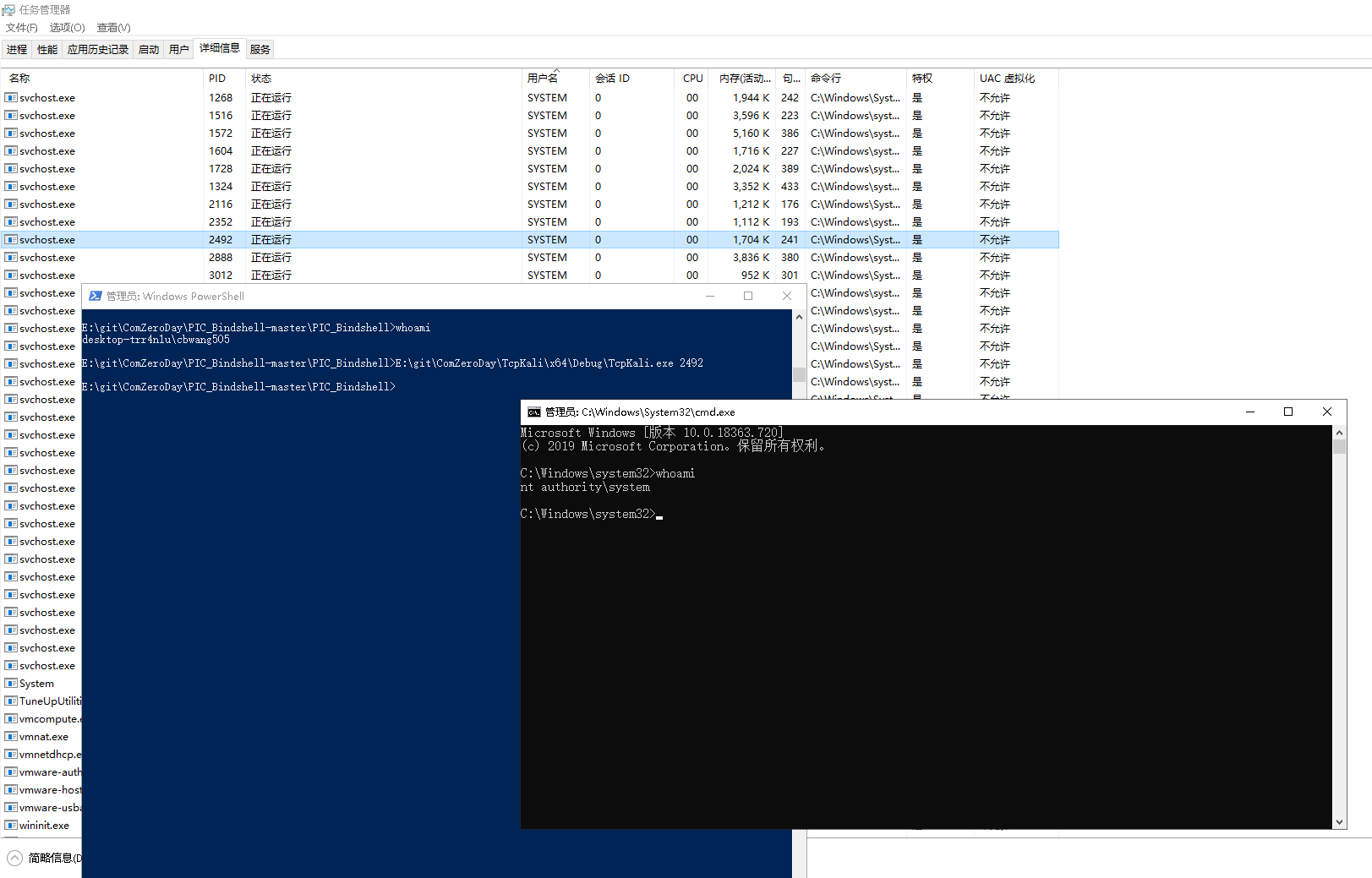
Task: Select the vmnat.exe process icon
Action: click(x=11, y=737)
